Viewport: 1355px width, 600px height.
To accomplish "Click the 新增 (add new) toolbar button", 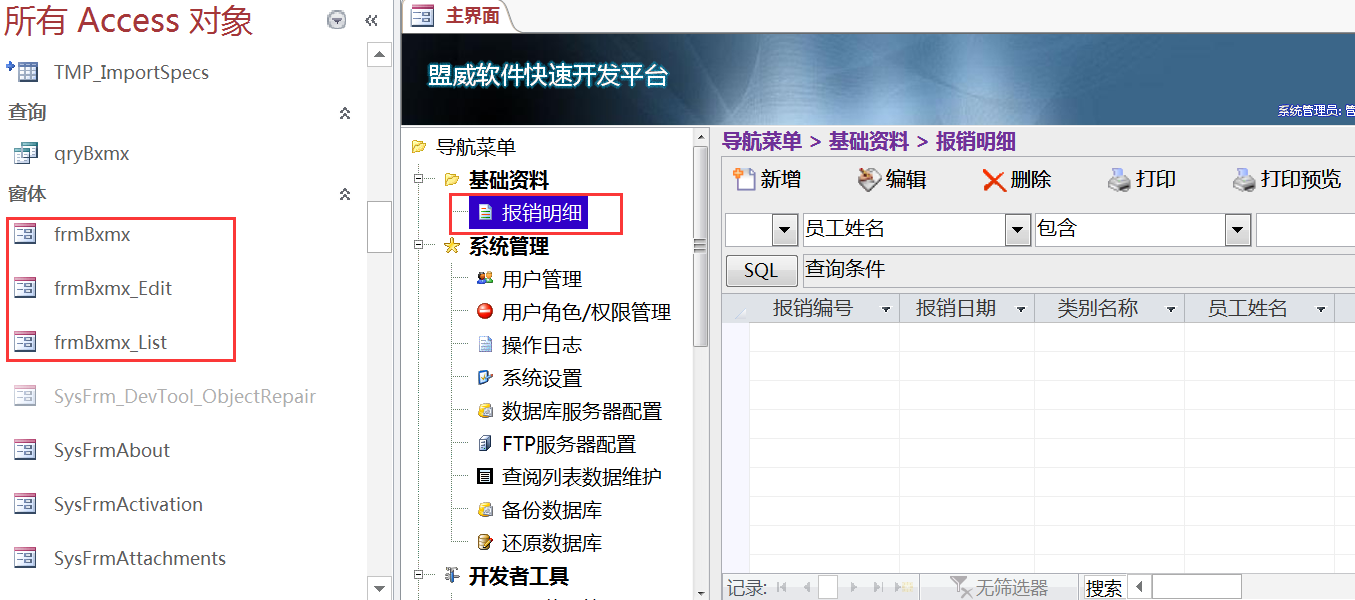I will point(767,179).
